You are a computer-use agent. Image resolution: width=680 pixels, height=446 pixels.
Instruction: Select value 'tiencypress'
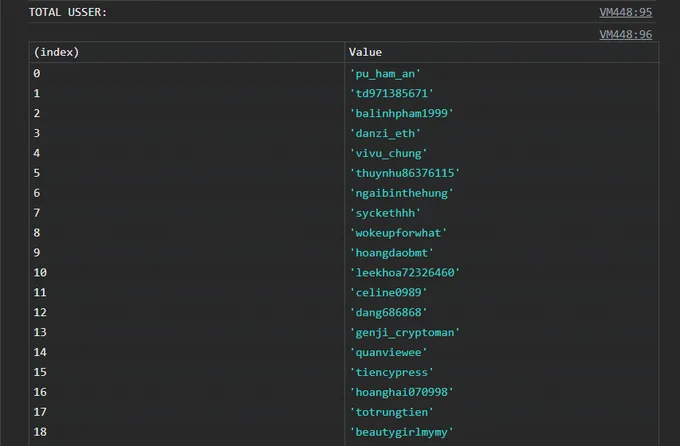[x=392, y=372]
